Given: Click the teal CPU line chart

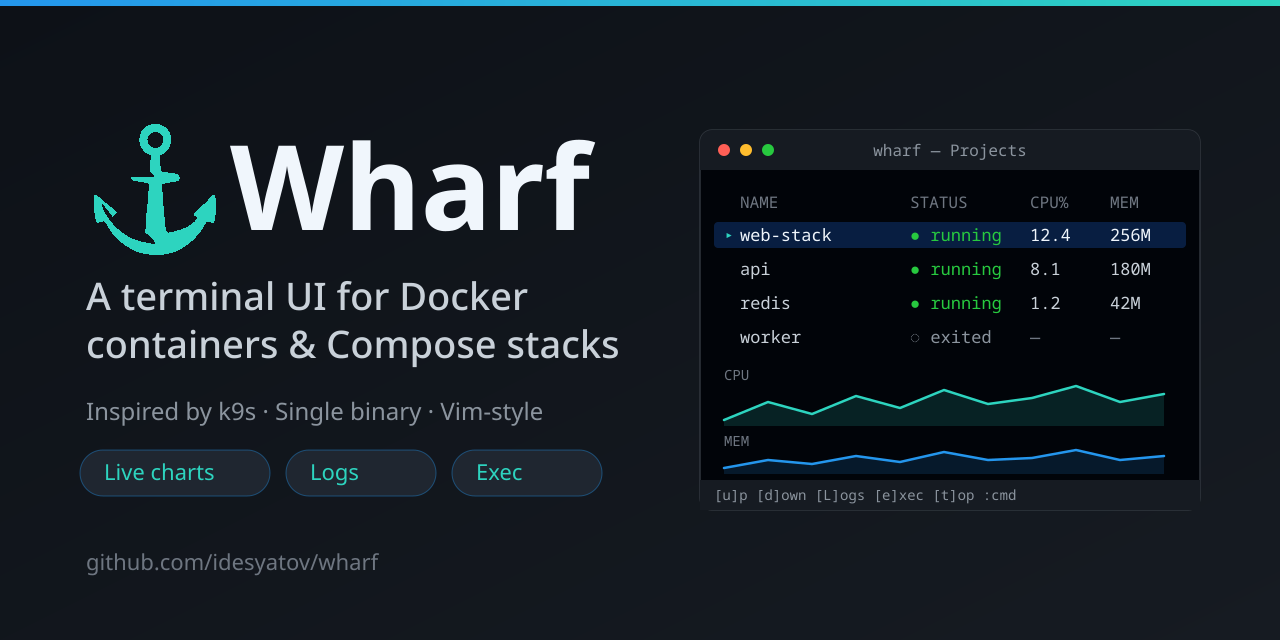Looking at the screenshot, I should coord(944,406).
